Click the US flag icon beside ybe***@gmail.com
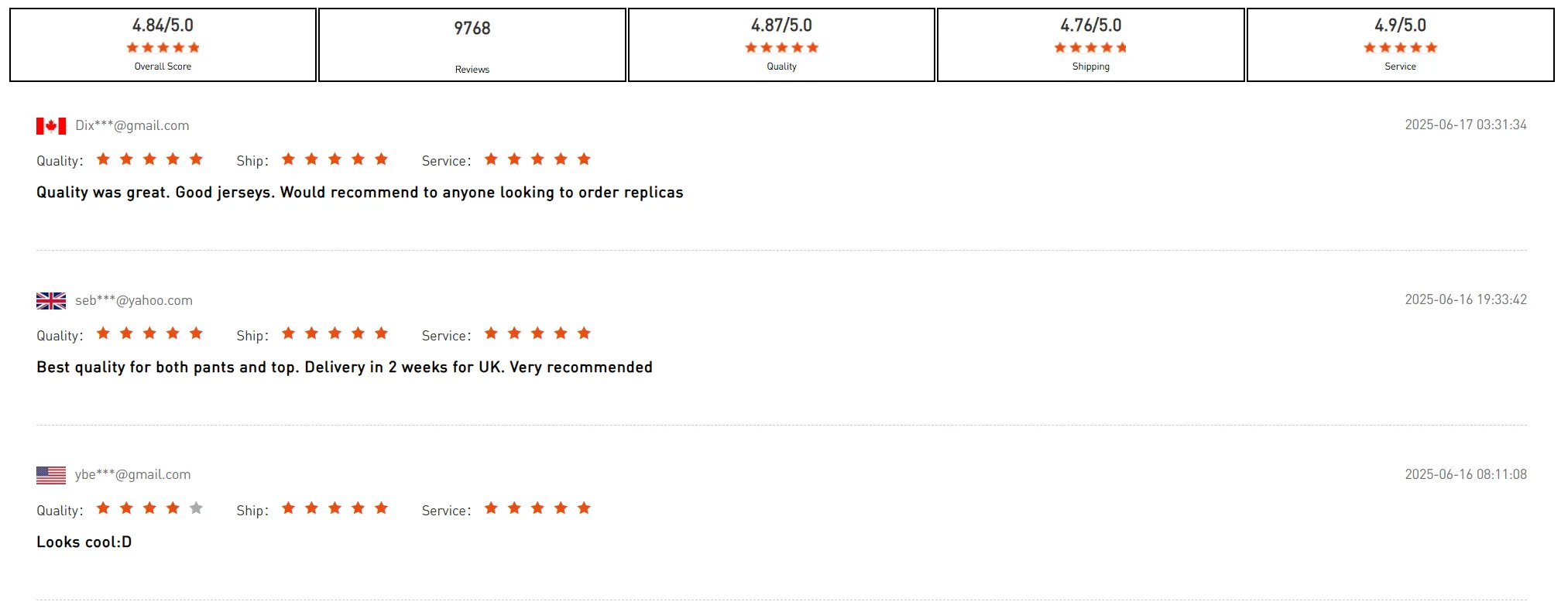 (51, 475)
